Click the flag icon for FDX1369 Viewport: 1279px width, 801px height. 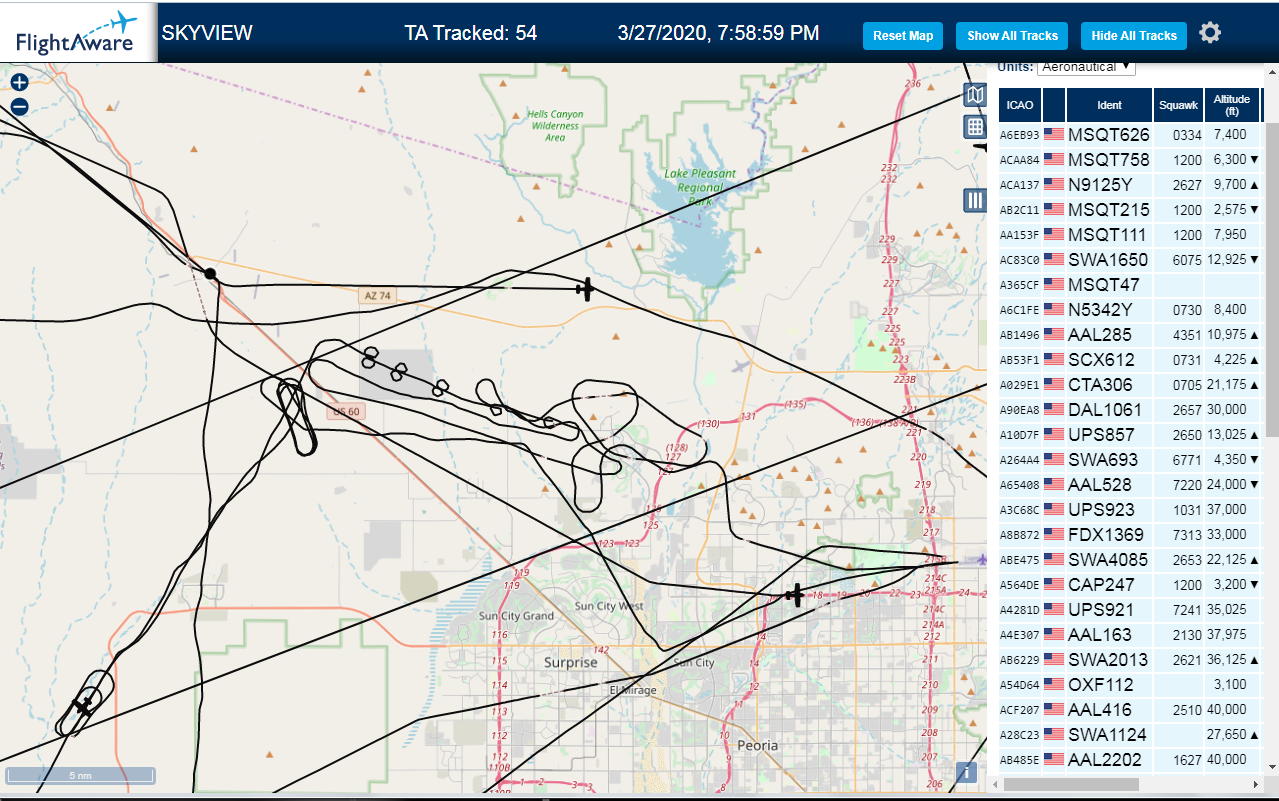pyautogui.click(x=1054, y=534)
